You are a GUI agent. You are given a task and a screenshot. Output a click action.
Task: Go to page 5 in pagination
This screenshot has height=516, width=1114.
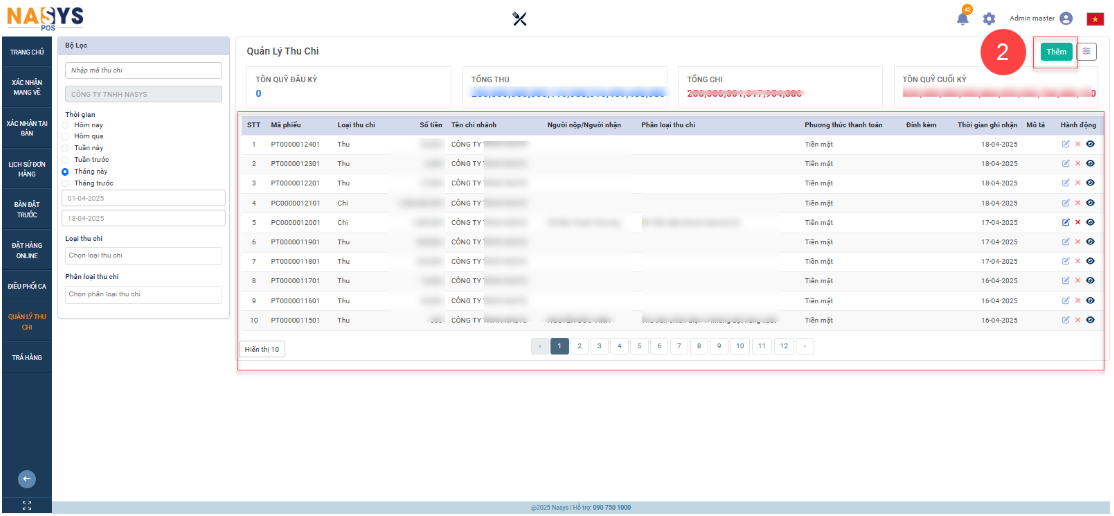(638, 346)
